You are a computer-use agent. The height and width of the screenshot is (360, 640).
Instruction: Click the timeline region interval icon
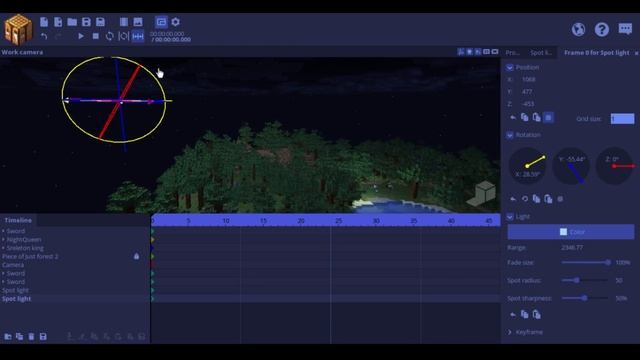123,36
